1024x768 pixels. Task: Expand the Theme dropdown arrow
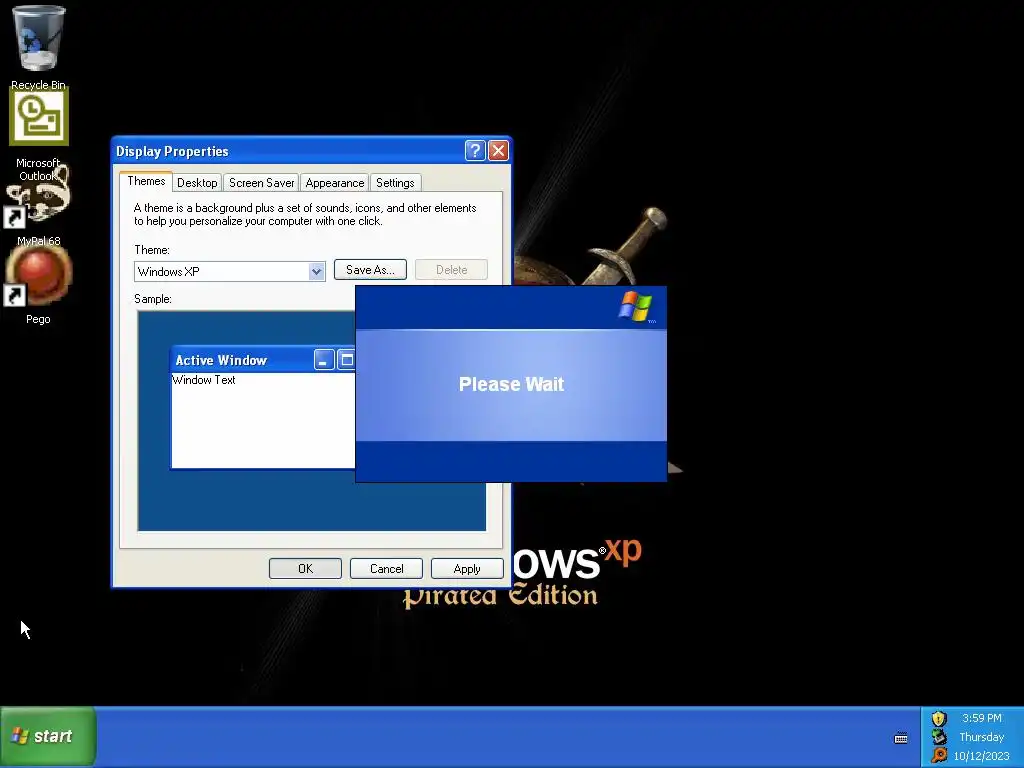316,272
